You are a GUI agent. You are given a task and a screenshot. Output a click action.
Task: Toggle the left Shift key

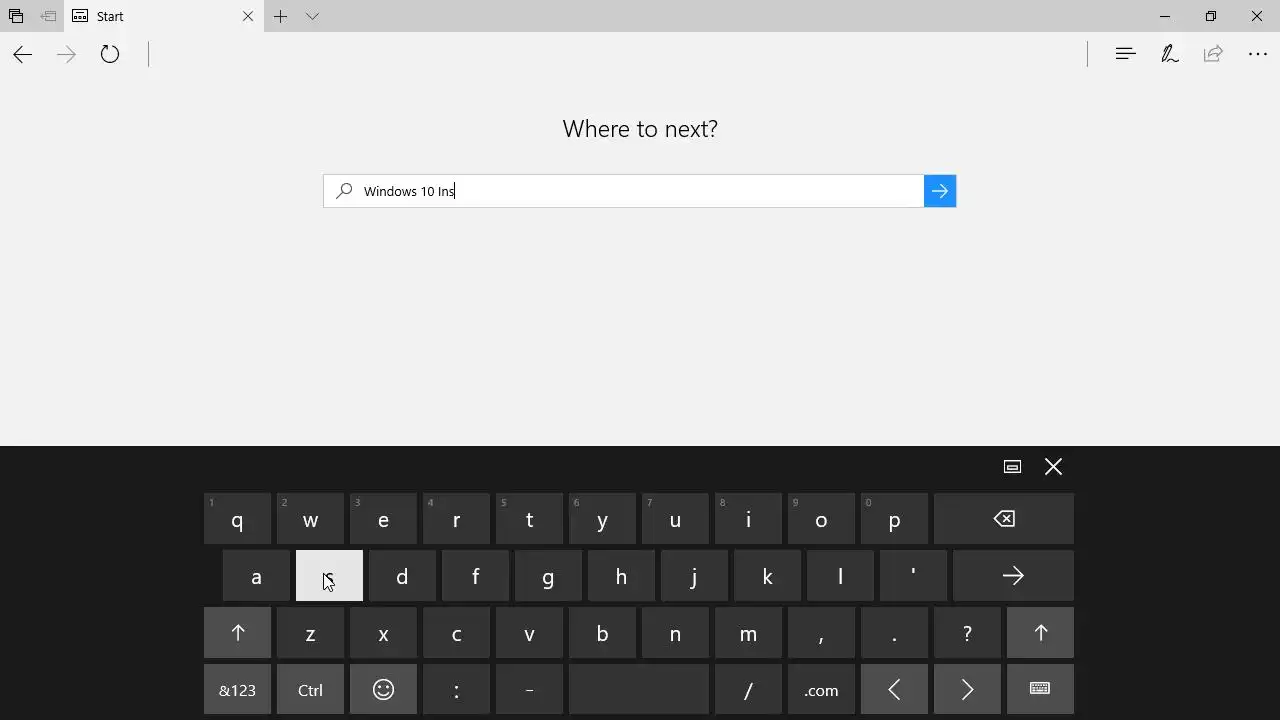(238, 633)
